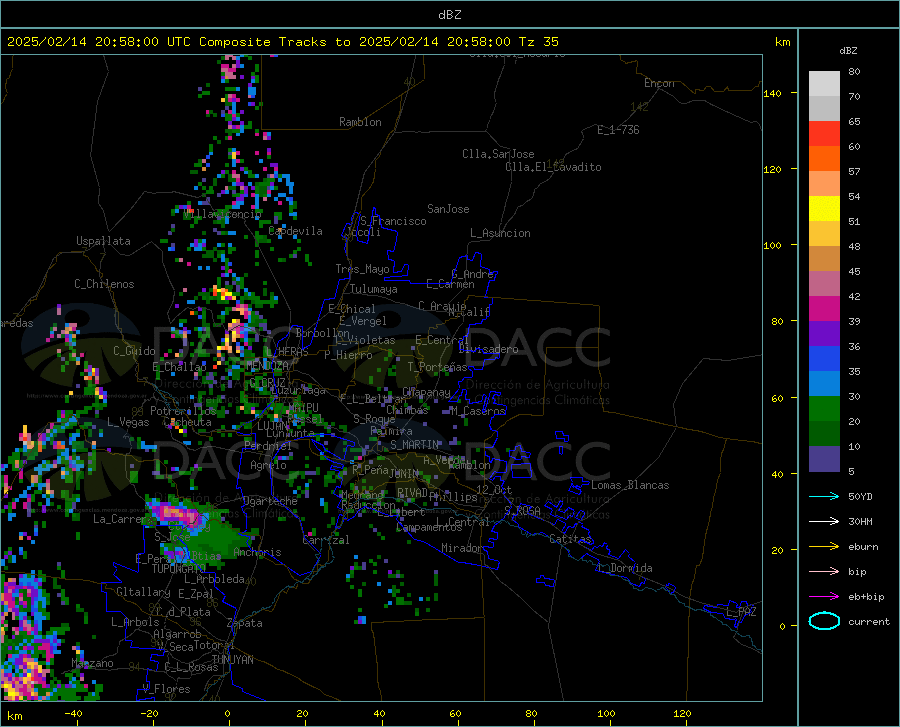Viewport: 900px width, 727px height.
Task: Click the 'dBZ' heading above color scale
Action: 848,50
